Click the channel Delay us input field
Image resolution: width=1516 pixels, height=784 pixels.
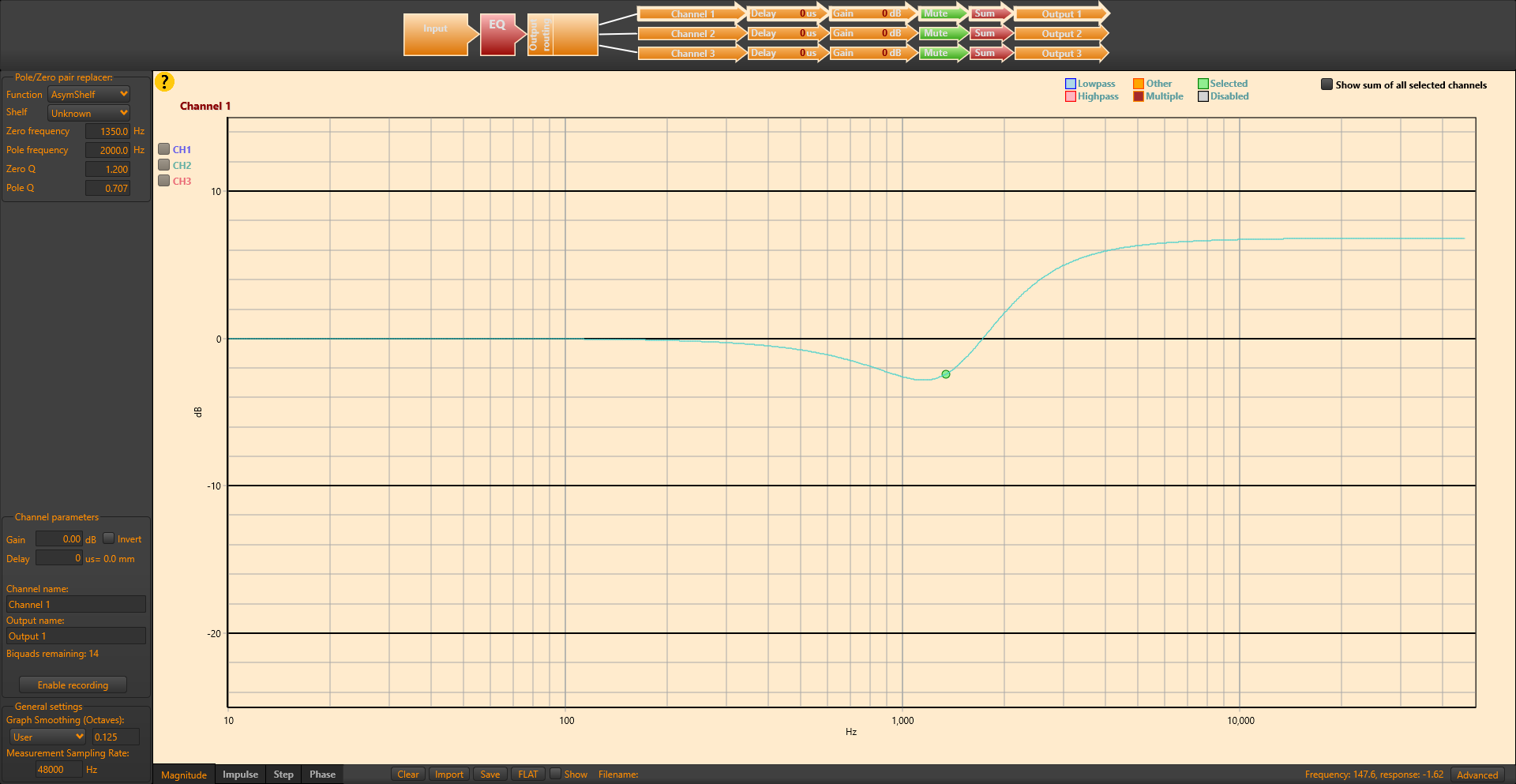click(59, 557)
